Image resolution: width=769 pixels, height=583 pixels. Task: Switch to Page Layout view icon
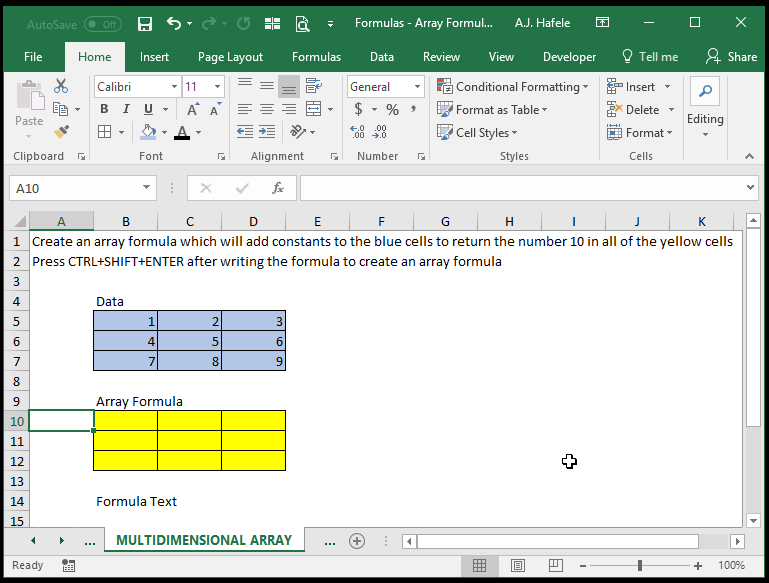click(517, 565)
